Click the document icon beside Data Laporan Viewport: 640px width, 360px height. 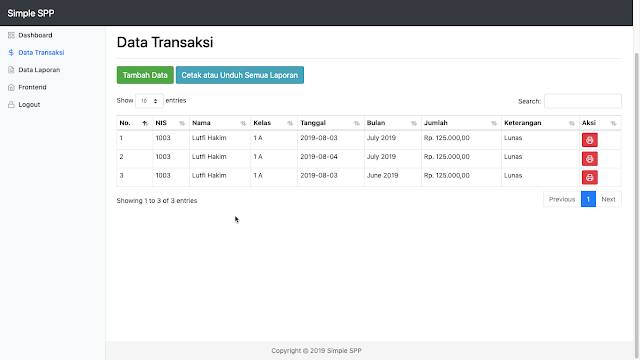tap(11, 70)
